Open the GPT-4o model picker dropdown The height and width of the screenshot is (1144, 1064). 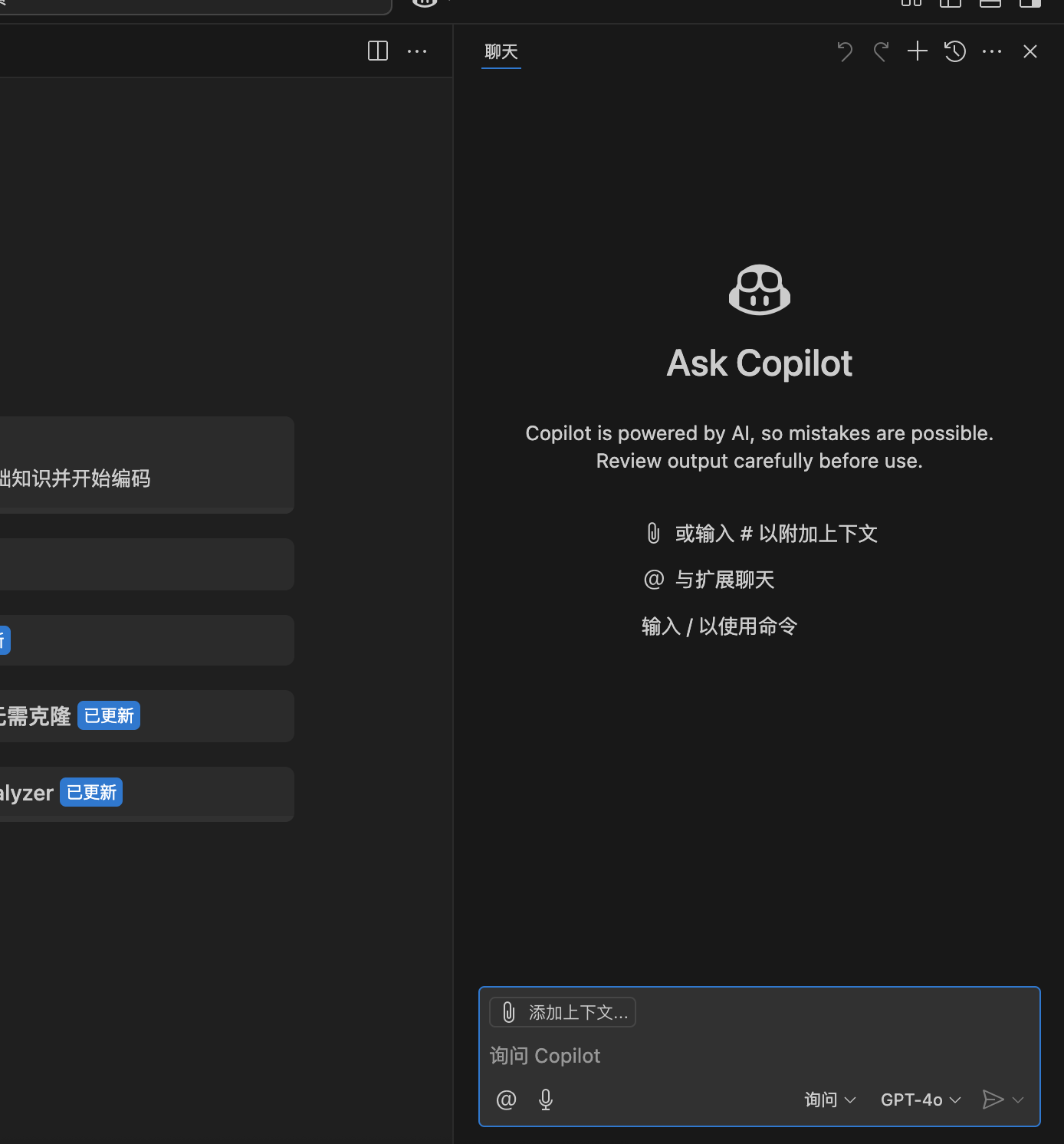(x=921, y=1100)
